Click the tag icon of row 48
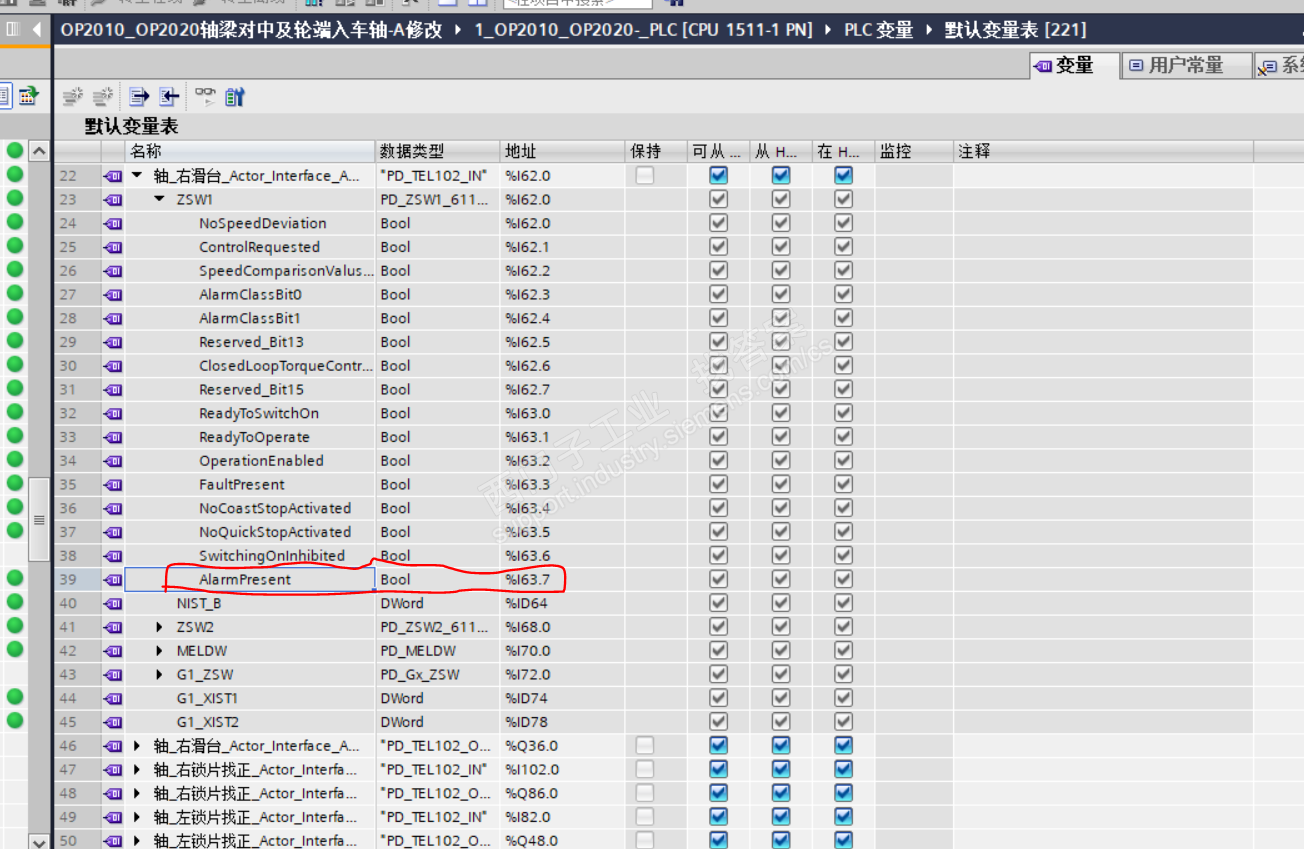Viewport: 1304px width, 849px height. pos(113,794)
